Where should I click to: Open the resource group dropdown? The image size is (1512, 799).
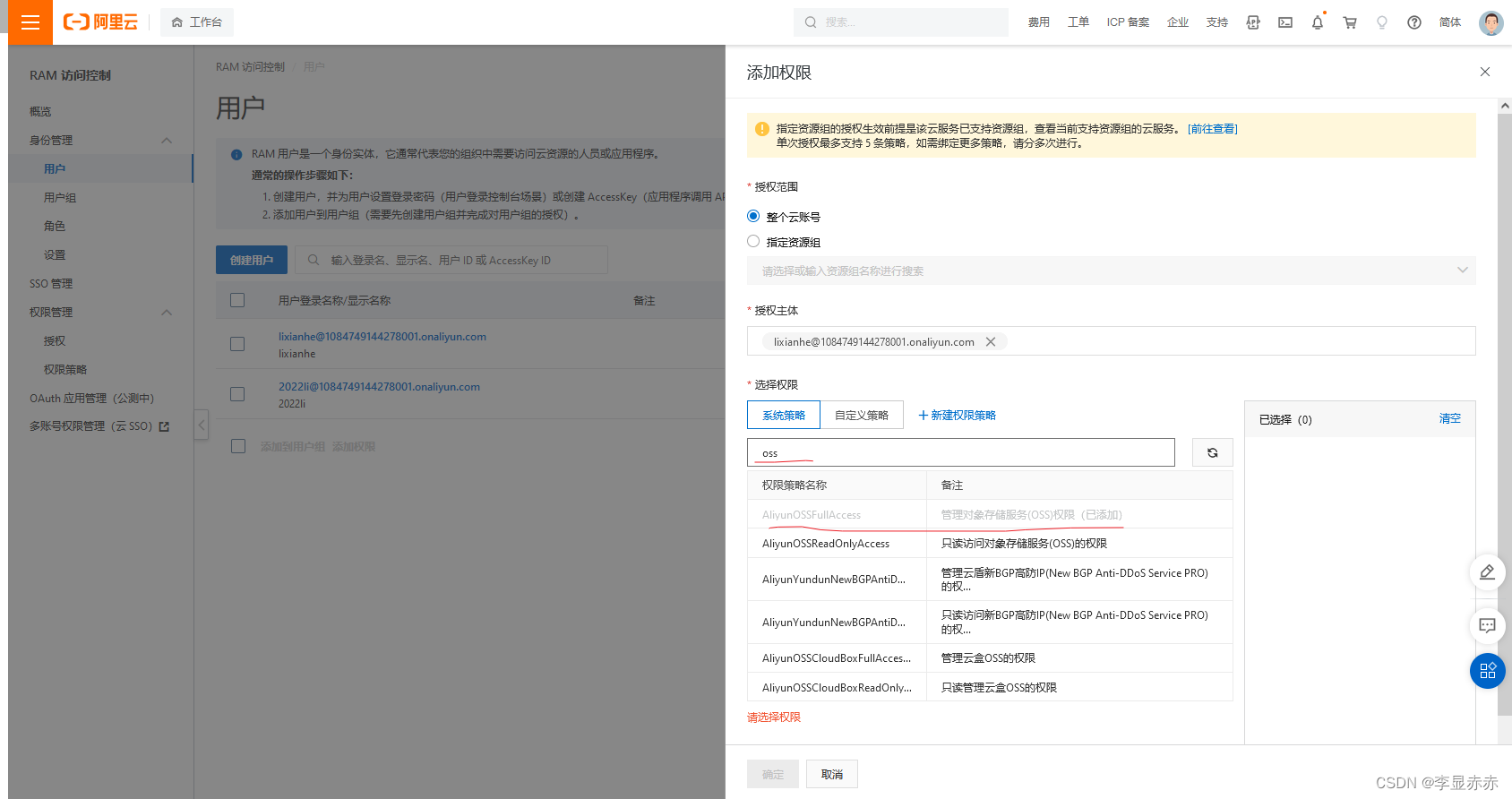click(1112, 271)
